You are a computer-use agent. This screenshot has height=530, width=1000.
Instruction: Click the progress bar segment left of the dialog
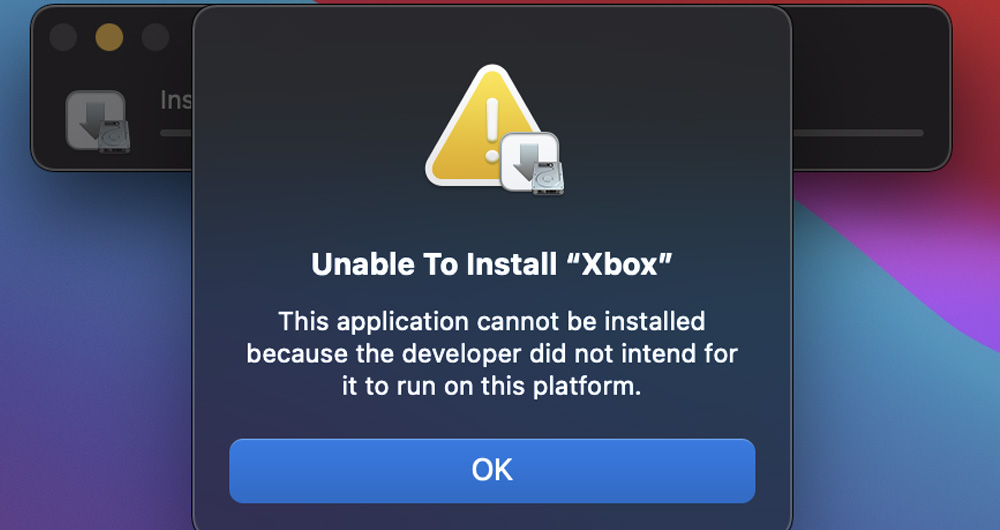pos(176,133)
